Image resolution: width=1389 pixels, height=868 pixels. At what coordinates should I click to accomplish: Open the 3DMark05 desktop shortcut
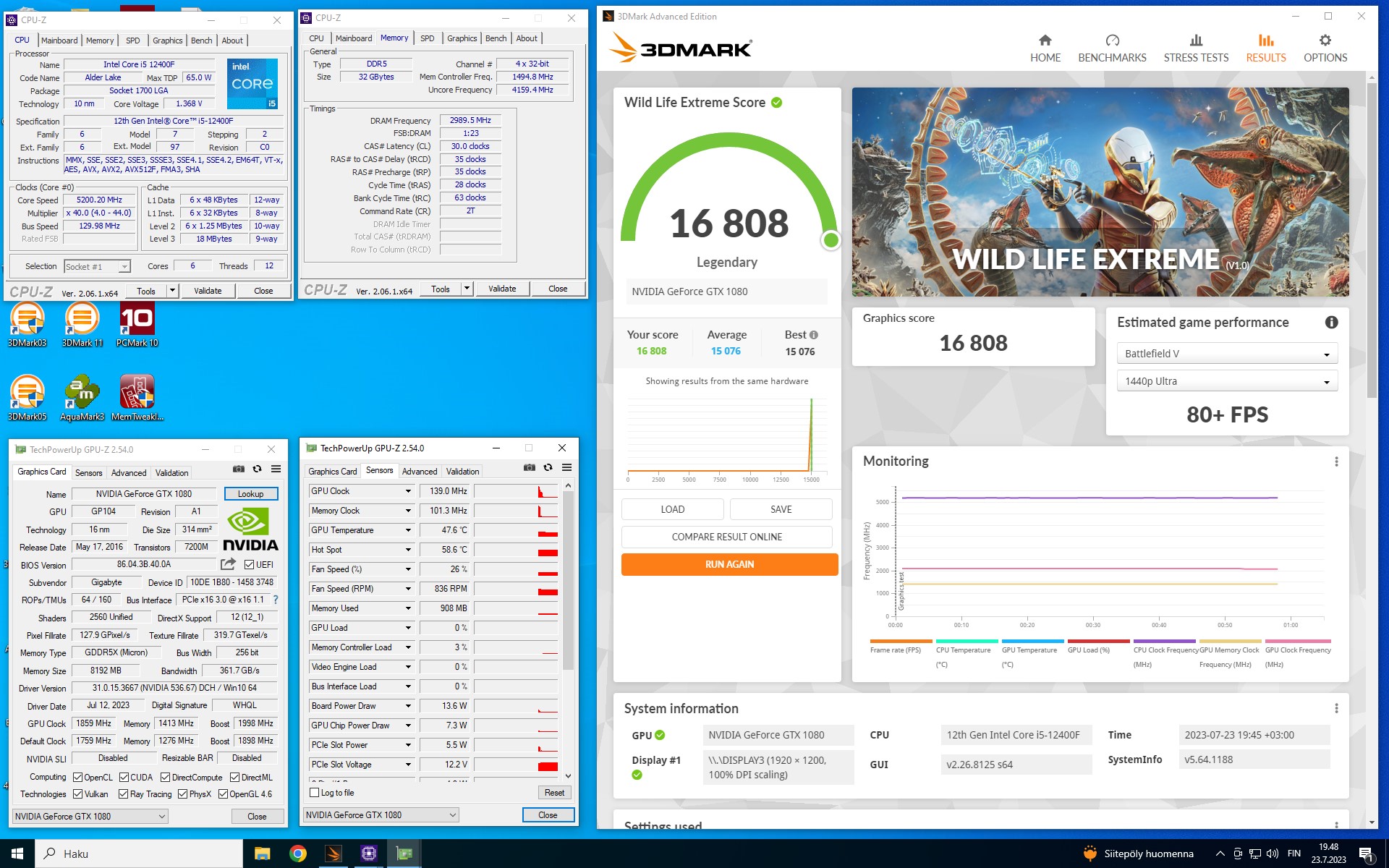coord(27,398)
